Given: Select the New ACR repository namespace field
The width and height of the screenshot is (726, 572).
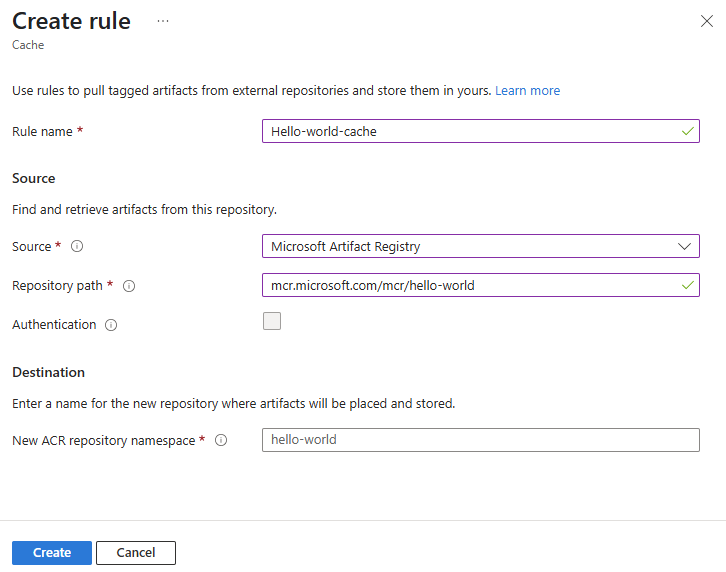Looking at the screenshot, I should click(480, 440).
